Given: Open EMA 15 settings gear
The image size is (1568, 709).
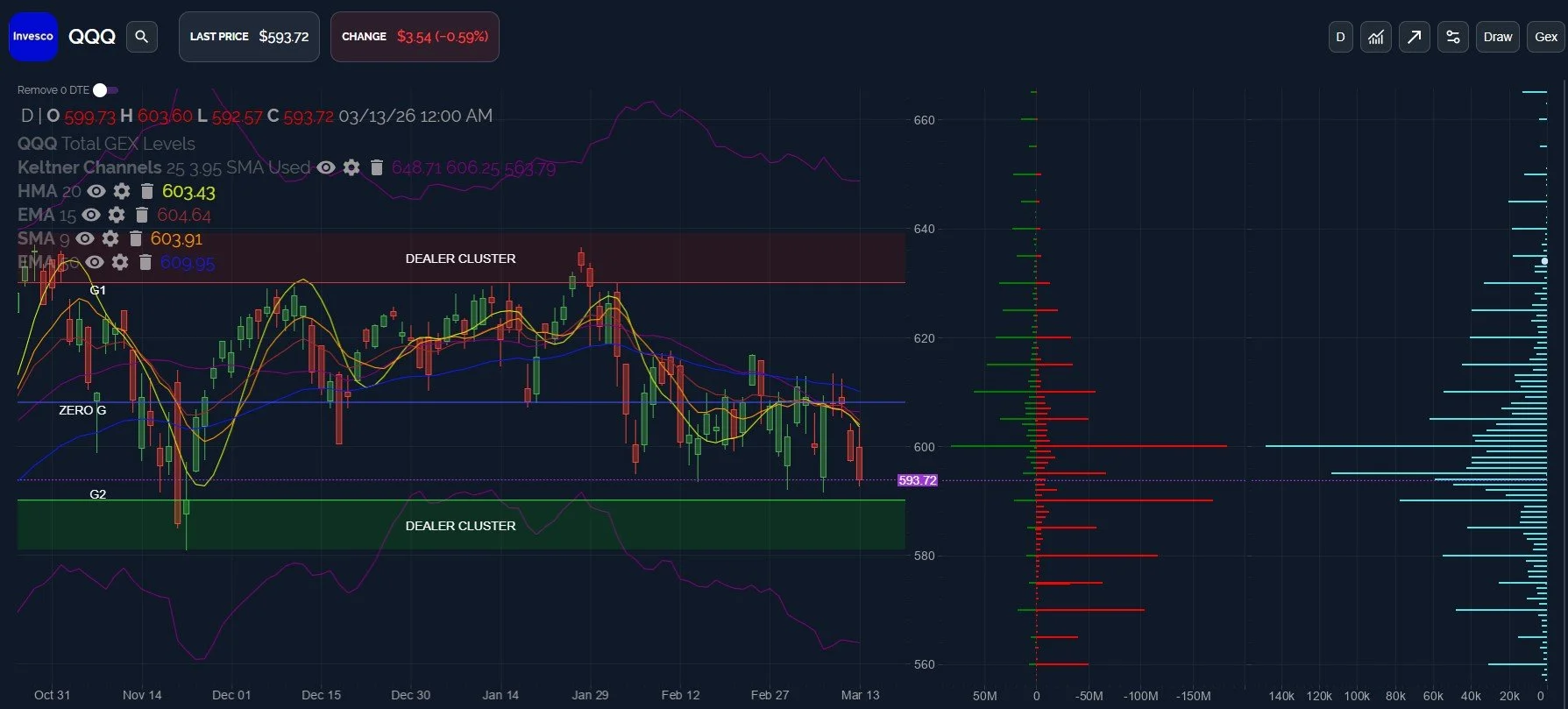Looking at the screenshot, I should pos(117,215).
